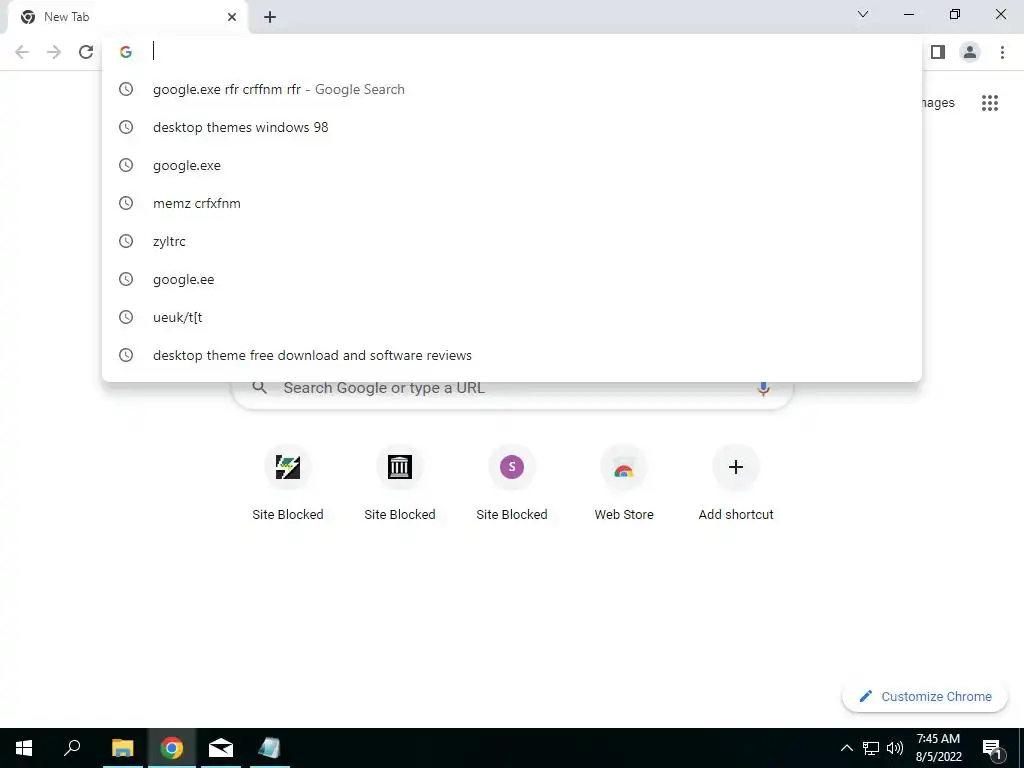Choose the plain "google.exe" suggestion
The height and width of the screenshot is (768, 1024).
click(512, 165)
